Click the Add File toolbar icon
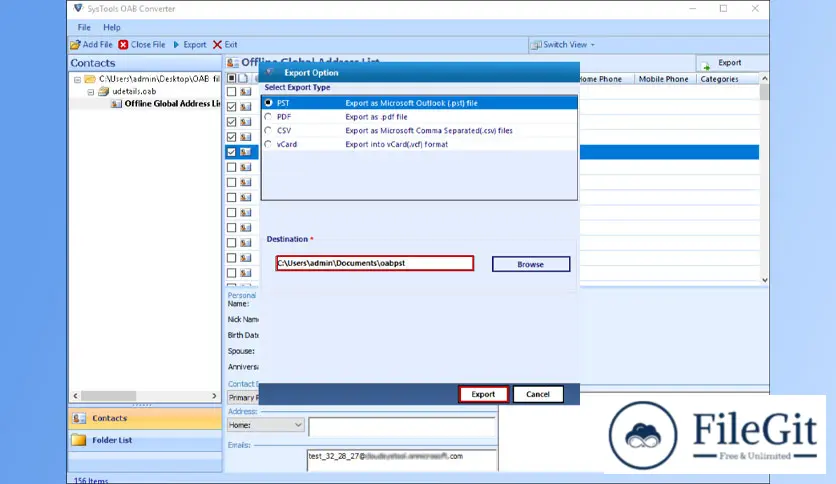836x484 pixels. pos(76,45)
